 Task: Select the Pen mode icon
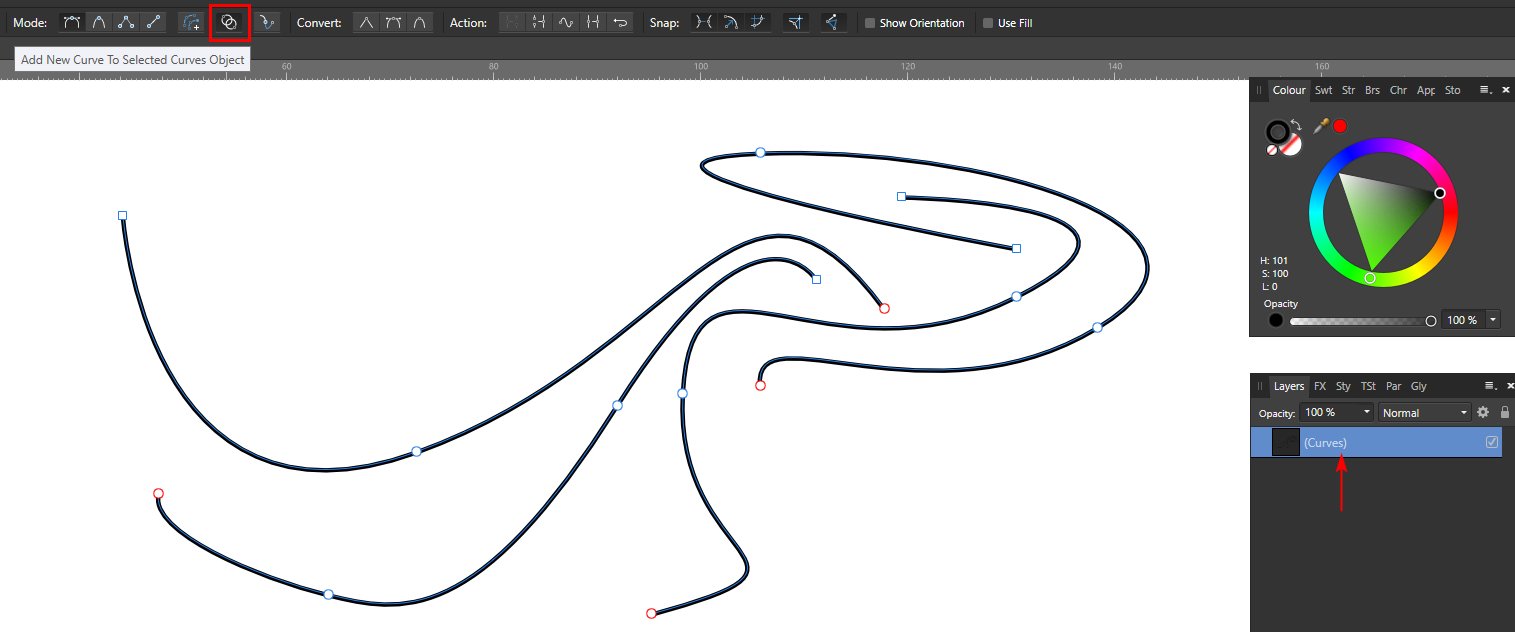72,22
